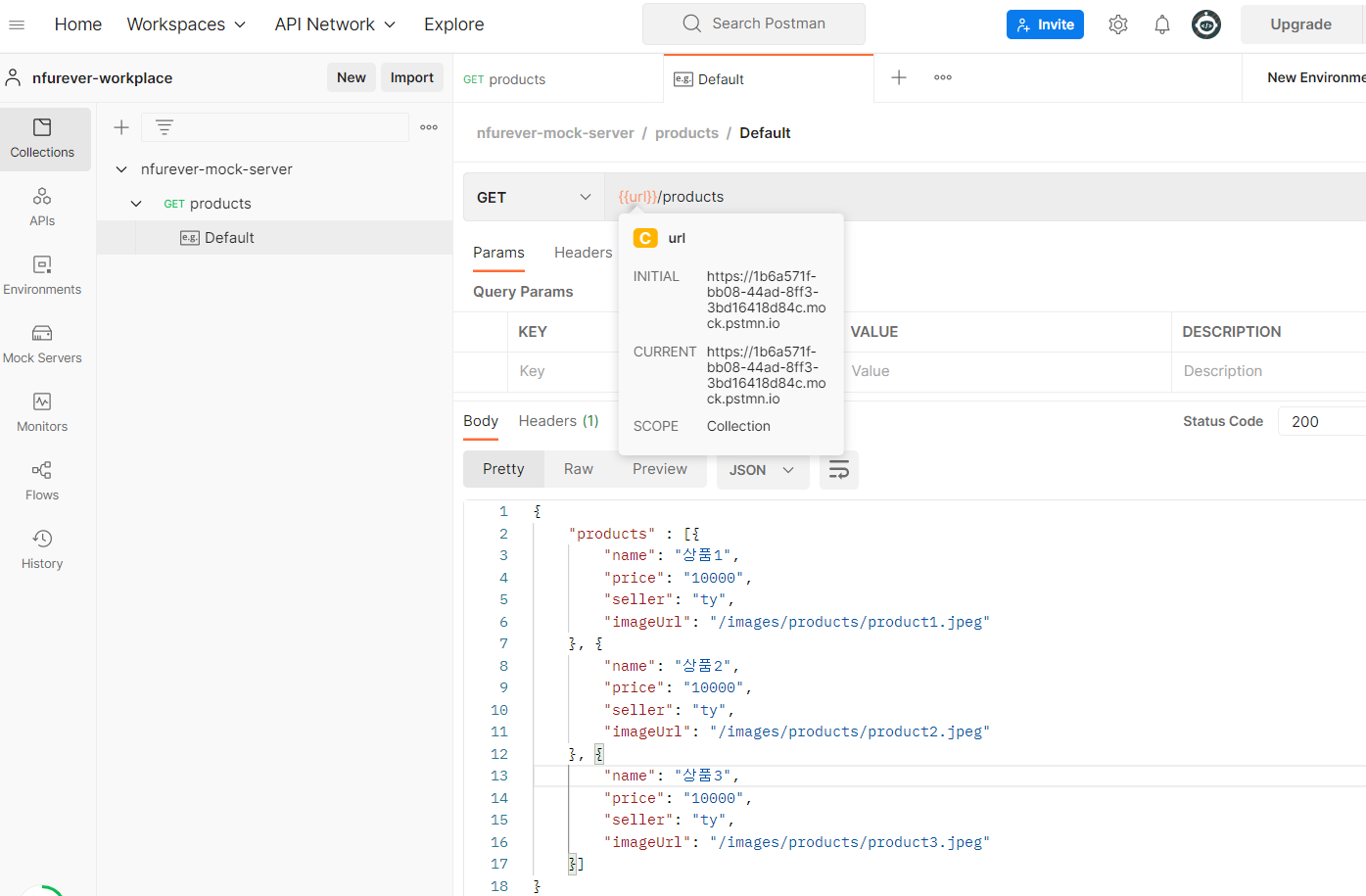Open the GET method dropdown
1366x896 pixels.
click(534, 197)
